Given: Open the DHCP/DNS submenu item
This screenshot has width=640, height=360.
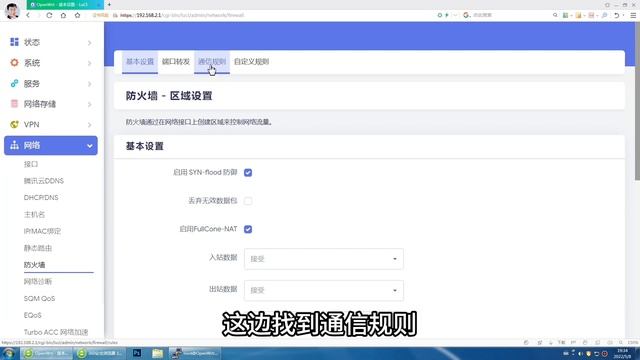Looking at the screenshot, I should pyautogui.click(x=41, y=198).
